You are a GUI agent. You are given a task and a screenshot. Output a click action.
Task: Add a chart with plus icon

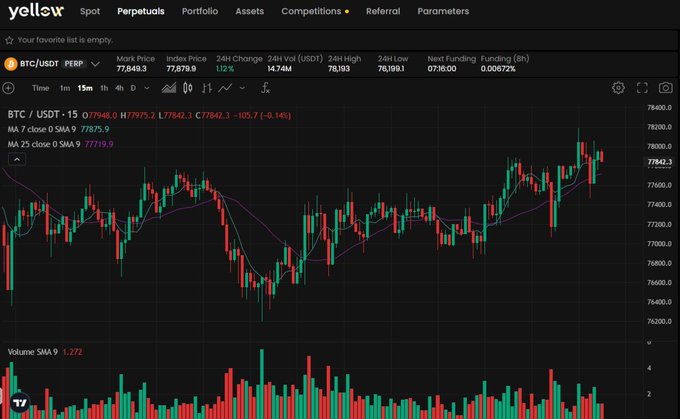[x=8, y=88]
